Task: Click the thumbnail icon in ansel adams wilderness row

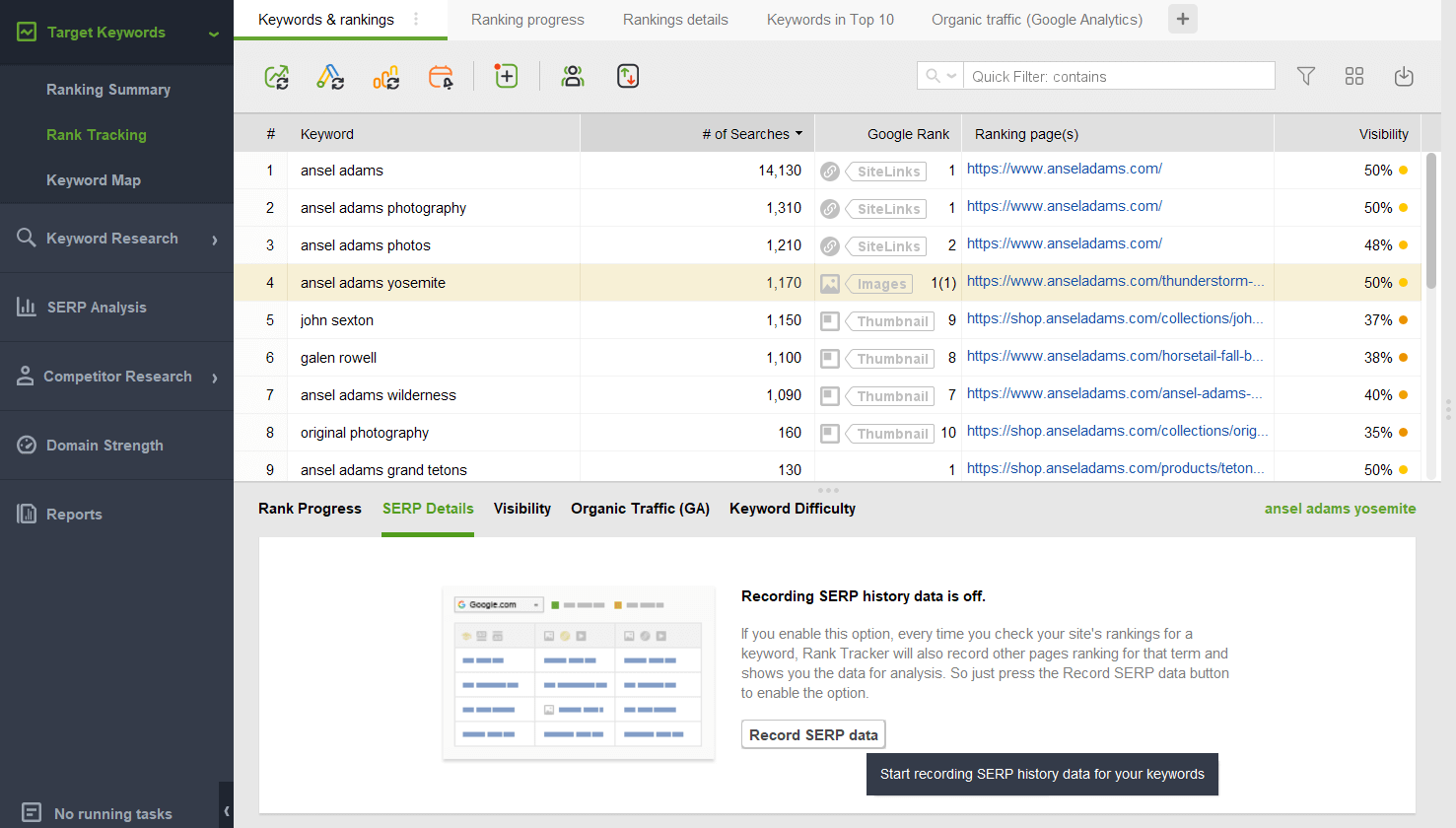Action: (x=830, y=396)
